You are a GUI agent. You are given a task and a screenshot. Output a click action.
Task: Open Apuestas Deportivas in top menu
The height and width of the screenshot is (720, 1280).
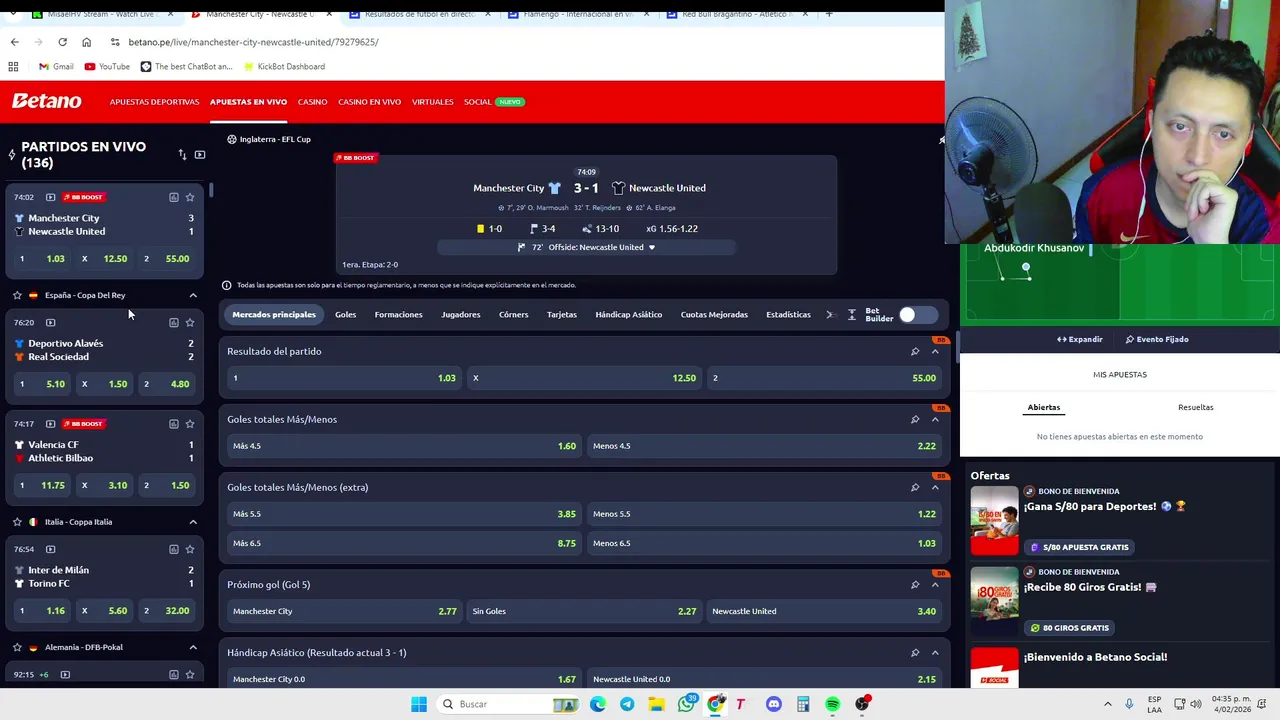click(154, 102)
